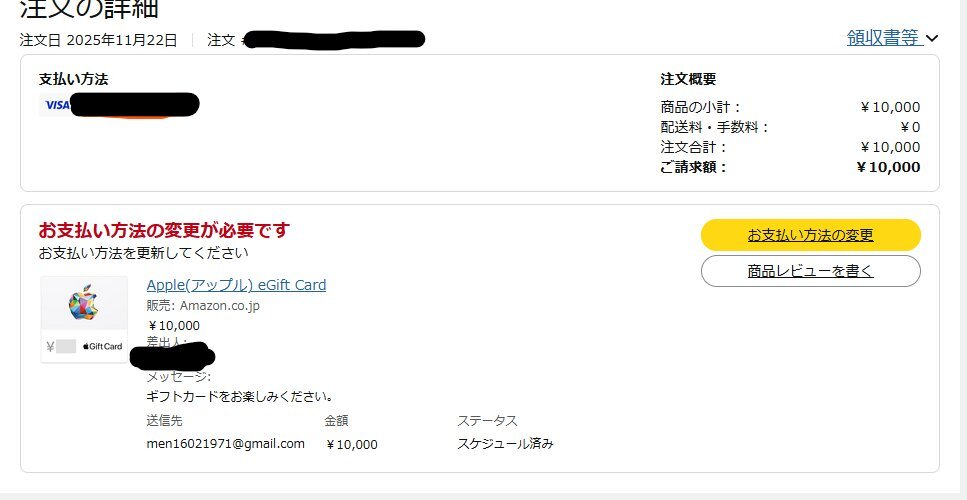
Task: Click the ギフトカードをお楽しみください message text
Action: [x=240, y=396]
